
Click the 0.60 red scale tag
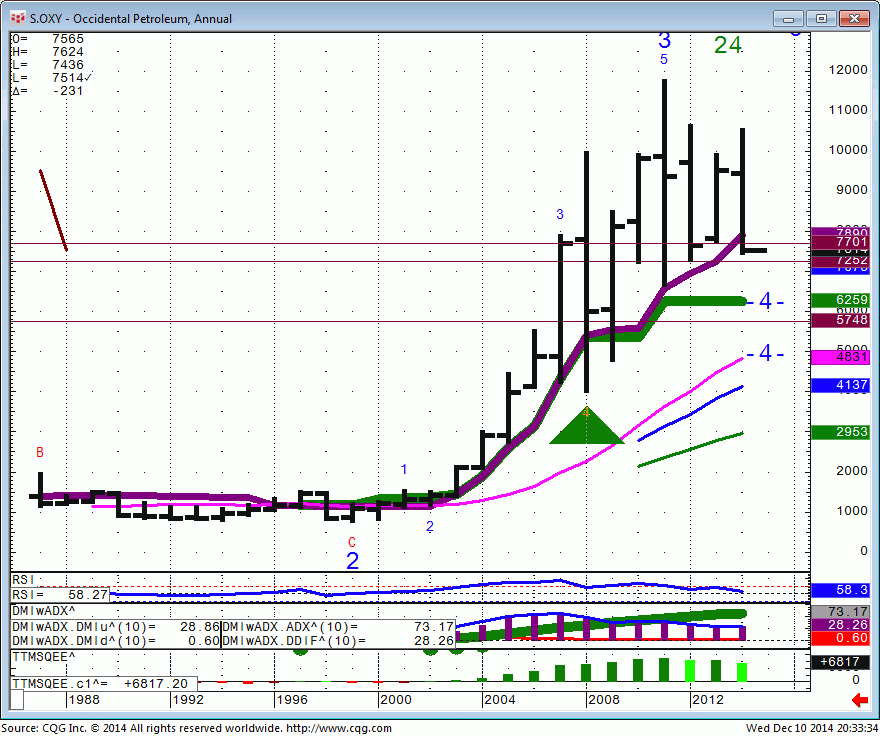[x=840, y=638]
